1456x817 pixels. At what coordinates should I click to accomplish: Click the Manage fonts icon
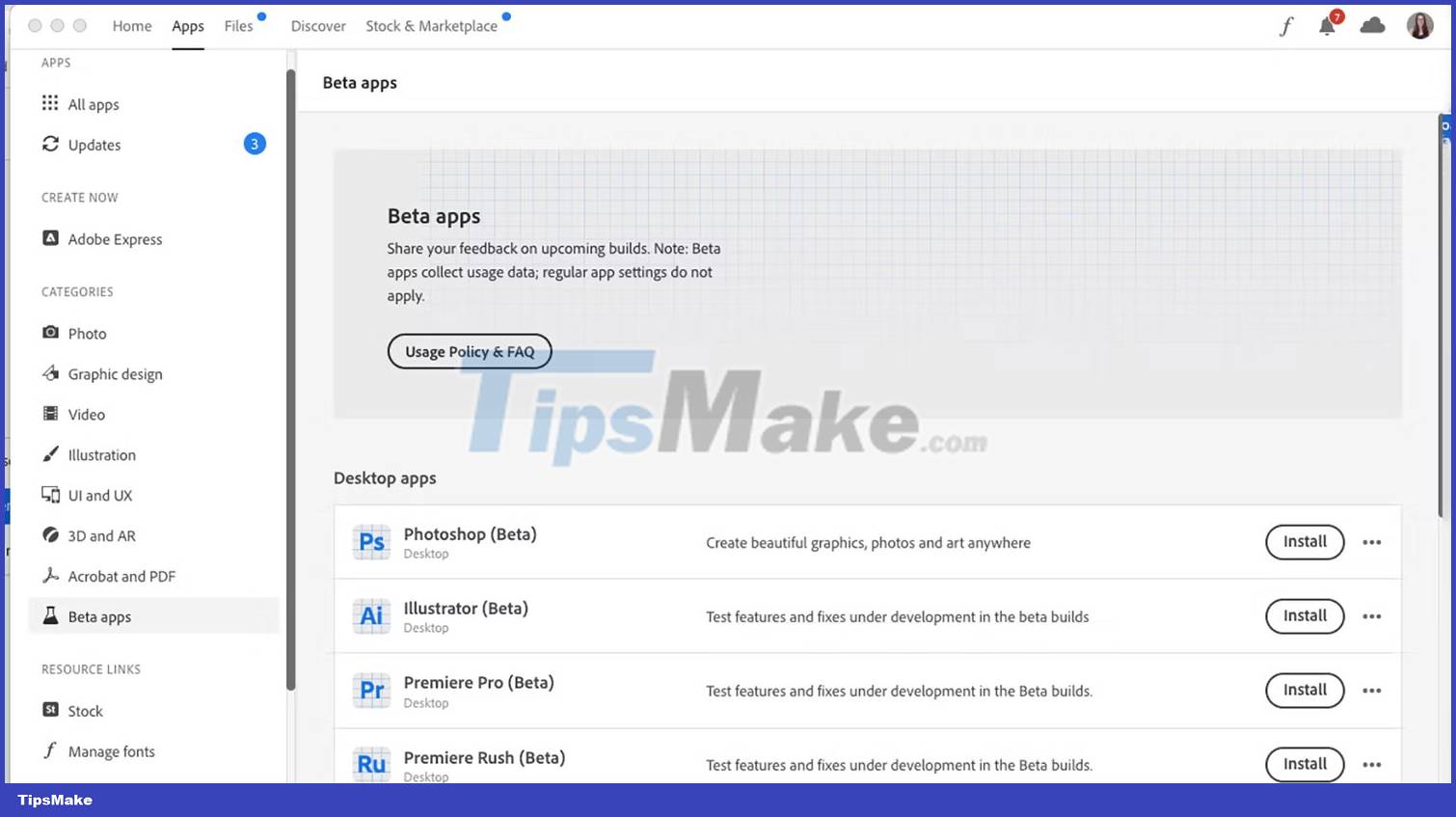(49, 750)
